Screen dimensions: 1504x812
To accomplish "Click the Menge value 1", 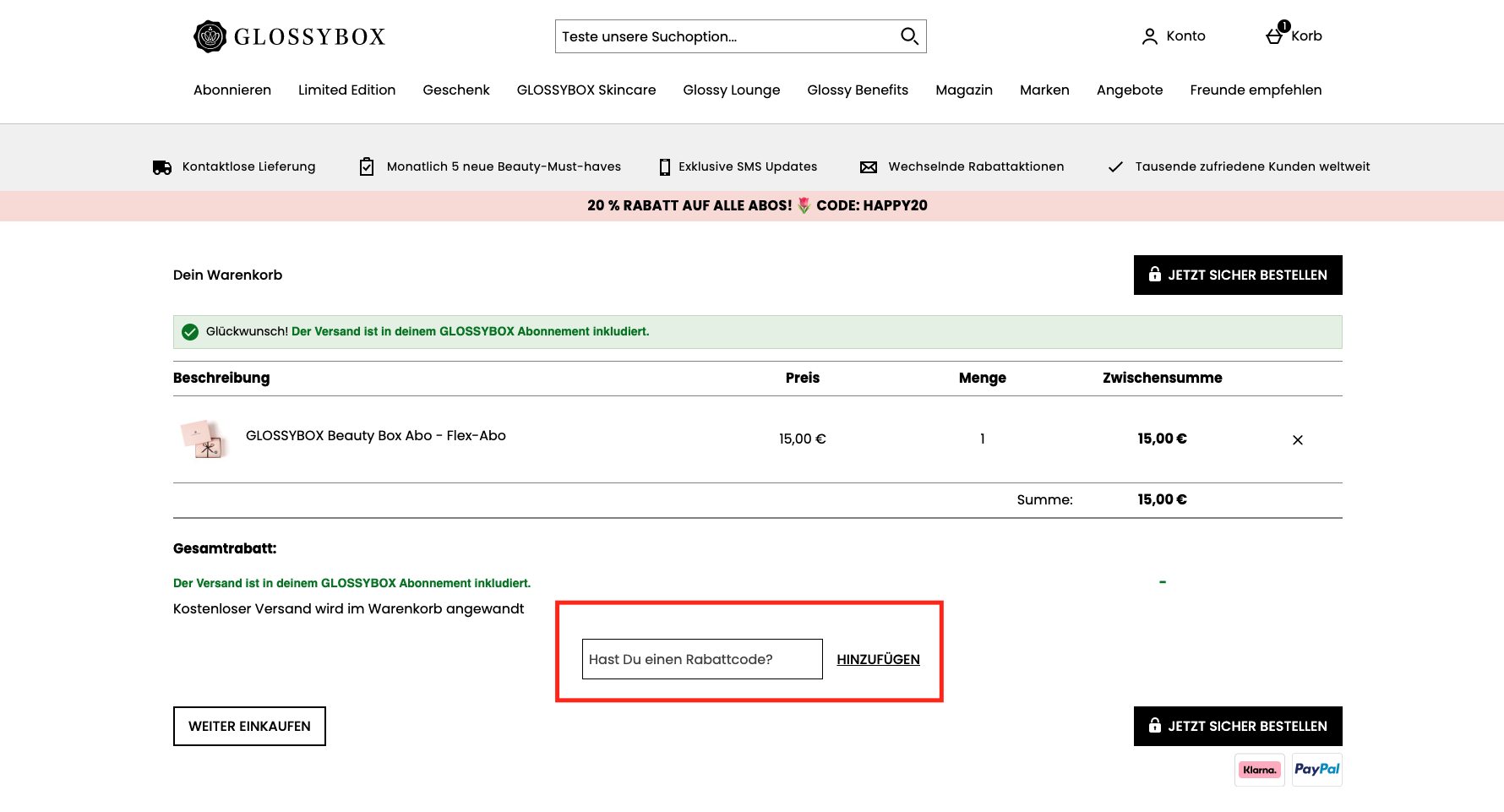I will (x=983, y=439).
